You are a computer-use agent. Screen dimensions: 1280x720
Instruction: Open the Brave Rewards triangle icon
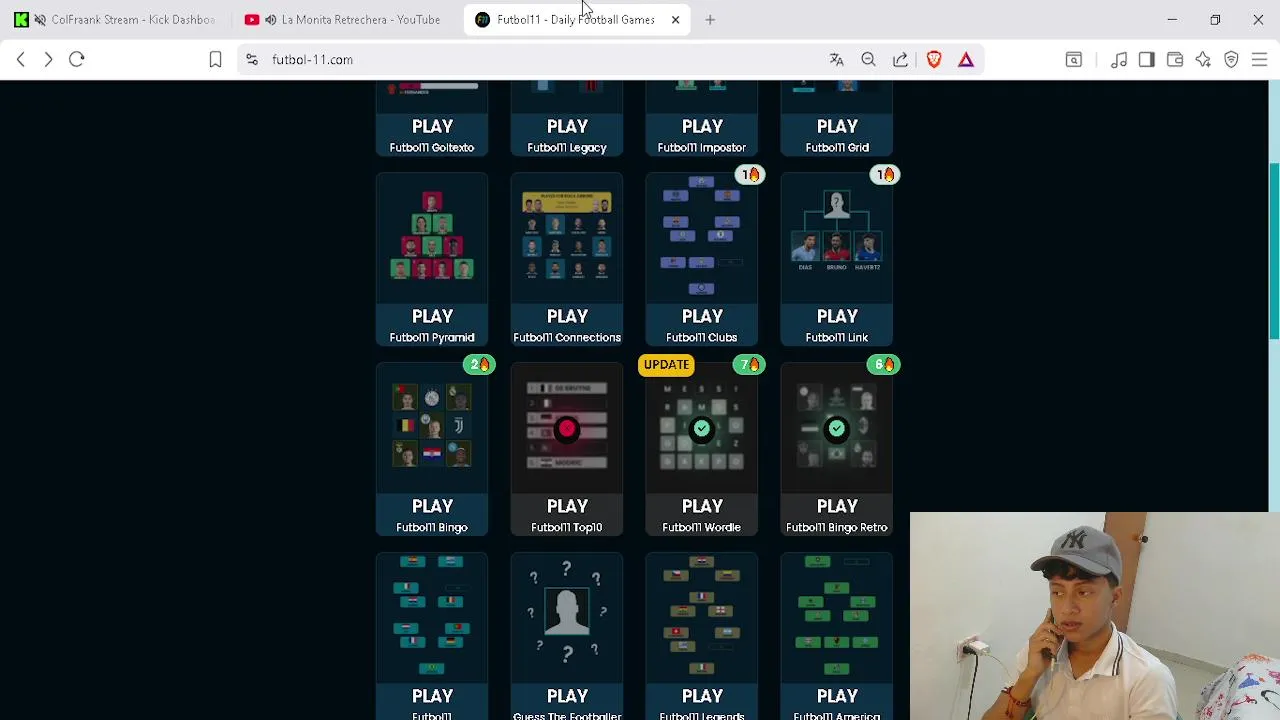(x=966, y=60)
